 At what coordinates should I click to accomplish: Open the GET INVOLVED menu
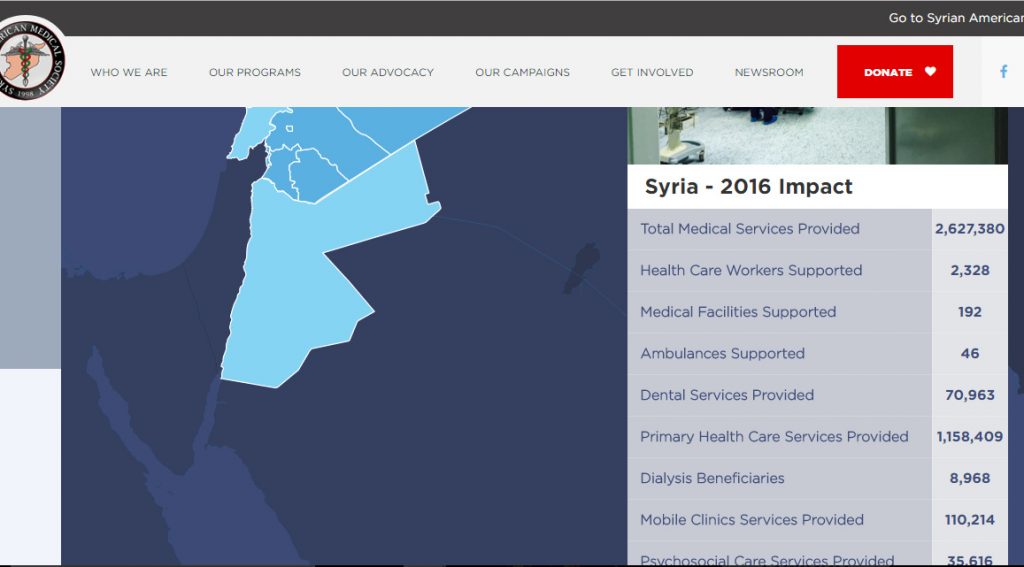652,72
